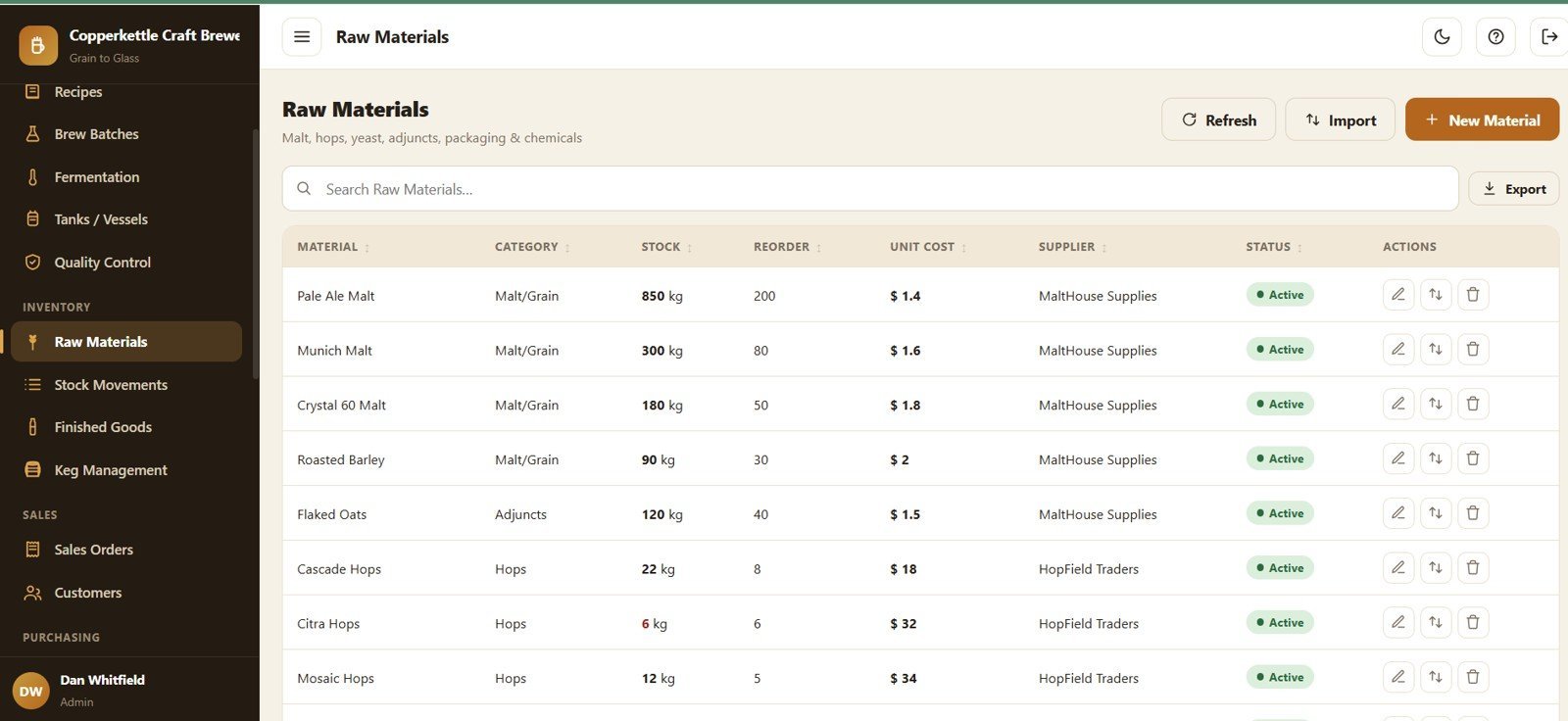Adjust stock for Citra Hops
This screenshot has width=1568, height=721.
point(1436,623)
